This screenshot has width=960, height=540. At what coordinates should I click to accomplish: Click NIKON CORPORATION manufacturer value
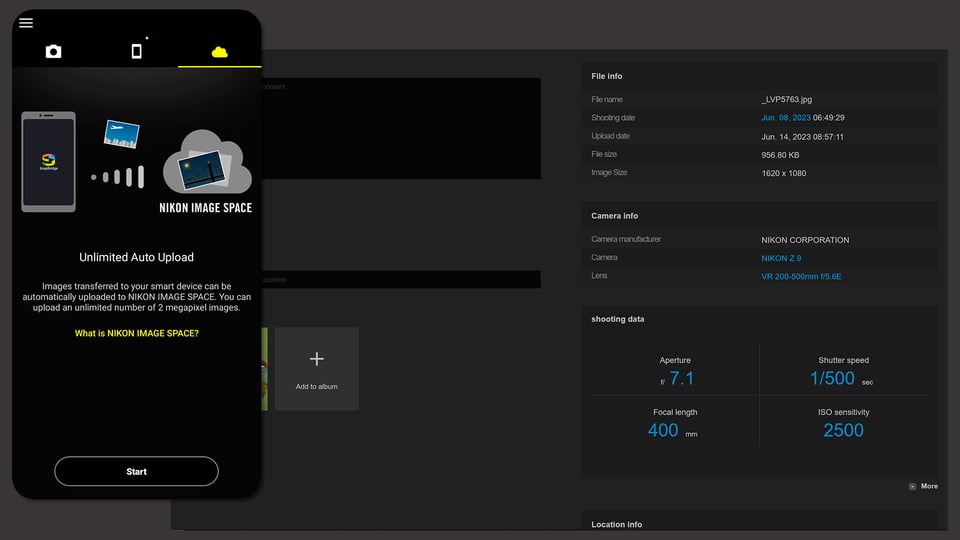[804, 240]
